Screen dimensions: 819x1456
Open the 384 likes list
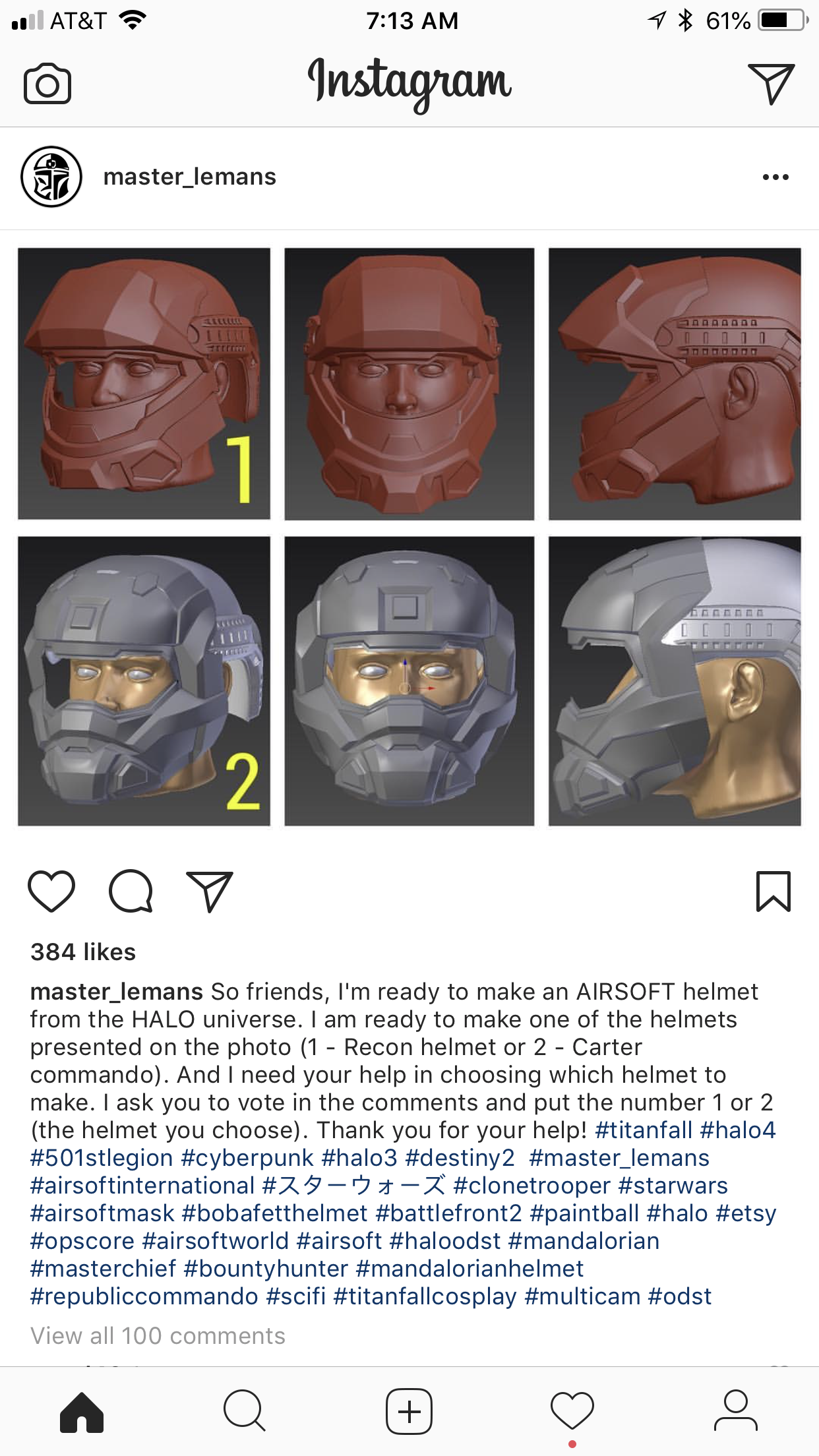83,952
